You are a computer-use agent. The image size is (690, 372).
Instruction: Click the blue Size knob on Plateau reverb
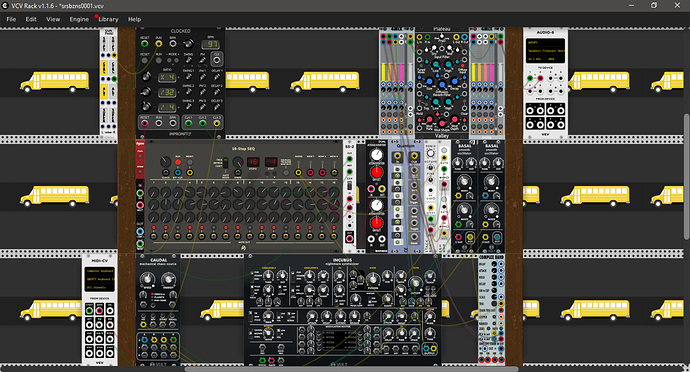tap(429, 81)
